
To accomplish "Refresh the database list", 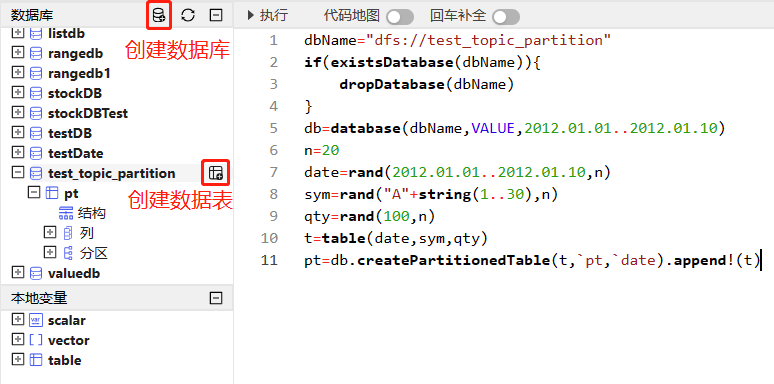I will [x=188, y=15].
